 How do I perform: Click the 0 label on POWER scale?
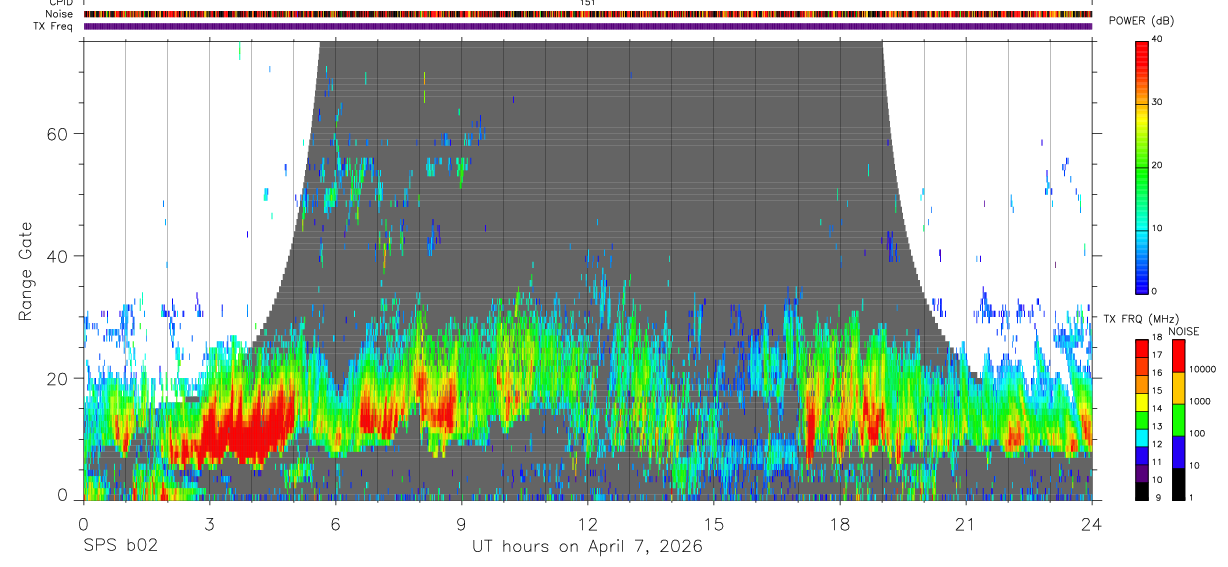coord(1153,291)
